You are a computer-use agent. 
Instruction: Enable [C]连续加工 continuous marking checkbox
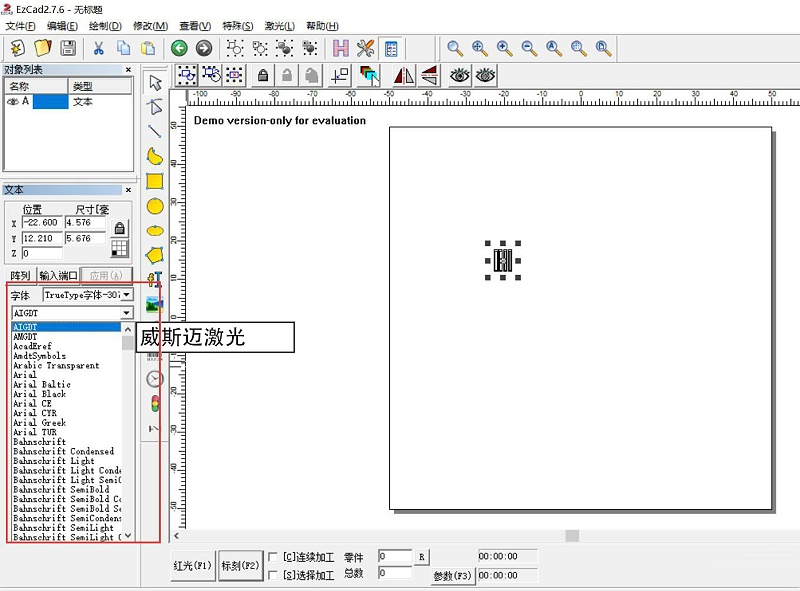click(274, 557)
